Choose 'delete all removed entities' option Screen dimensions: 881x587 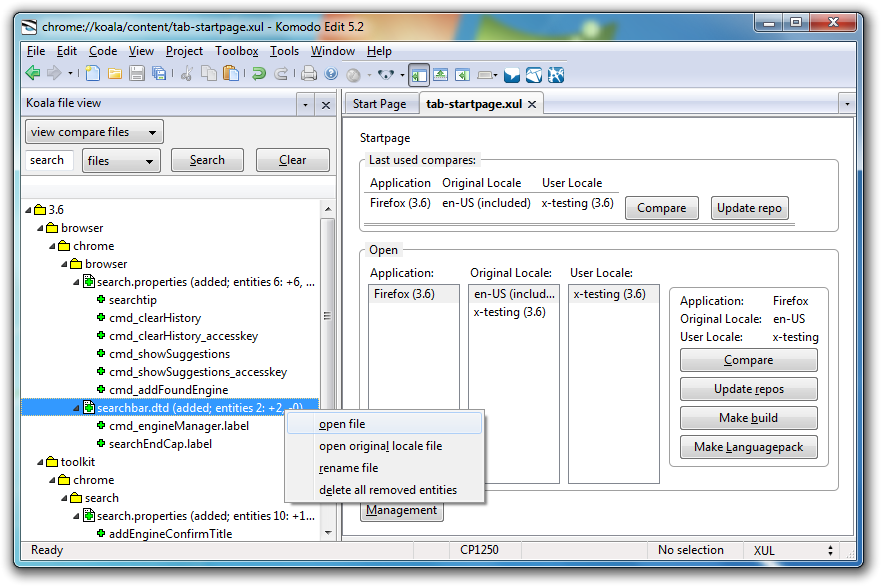pyautogui.click(x=385, y=490)
